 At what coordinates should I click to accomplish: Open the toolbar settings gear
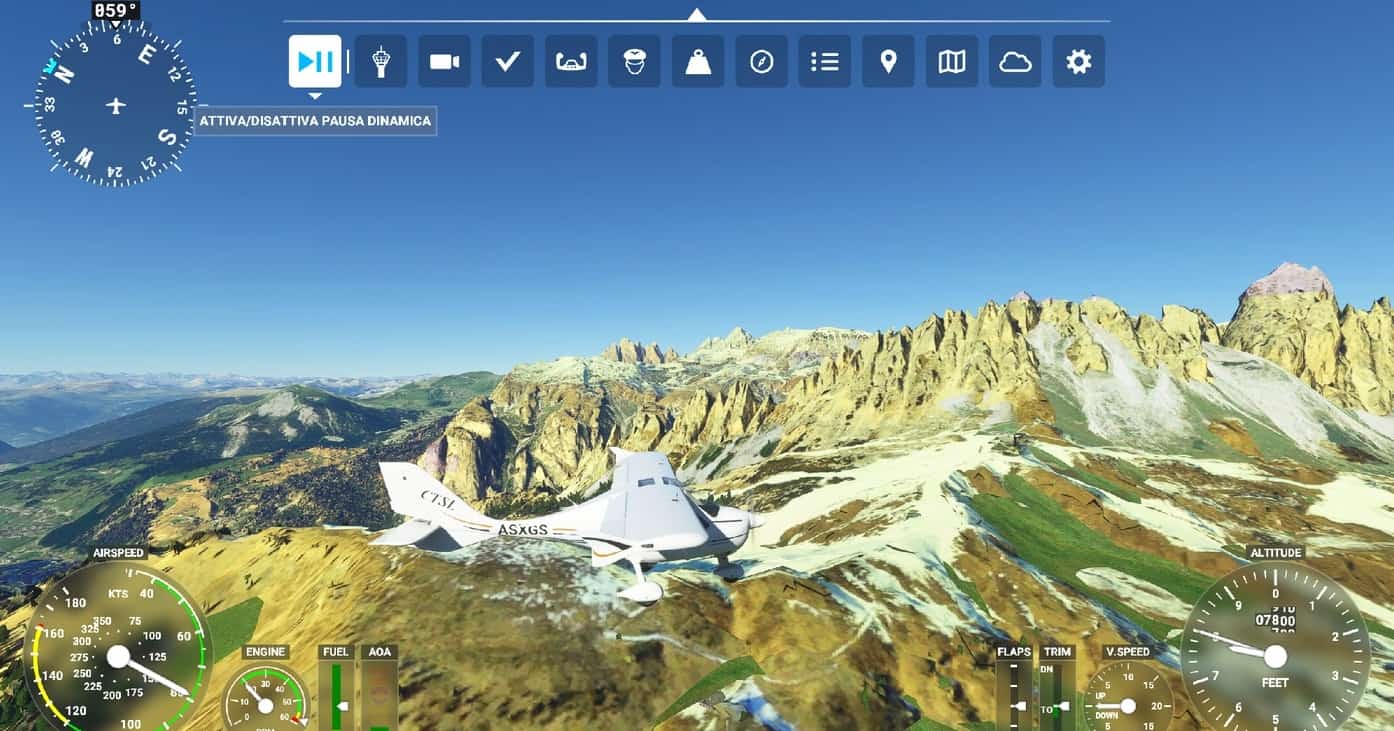1078,61
